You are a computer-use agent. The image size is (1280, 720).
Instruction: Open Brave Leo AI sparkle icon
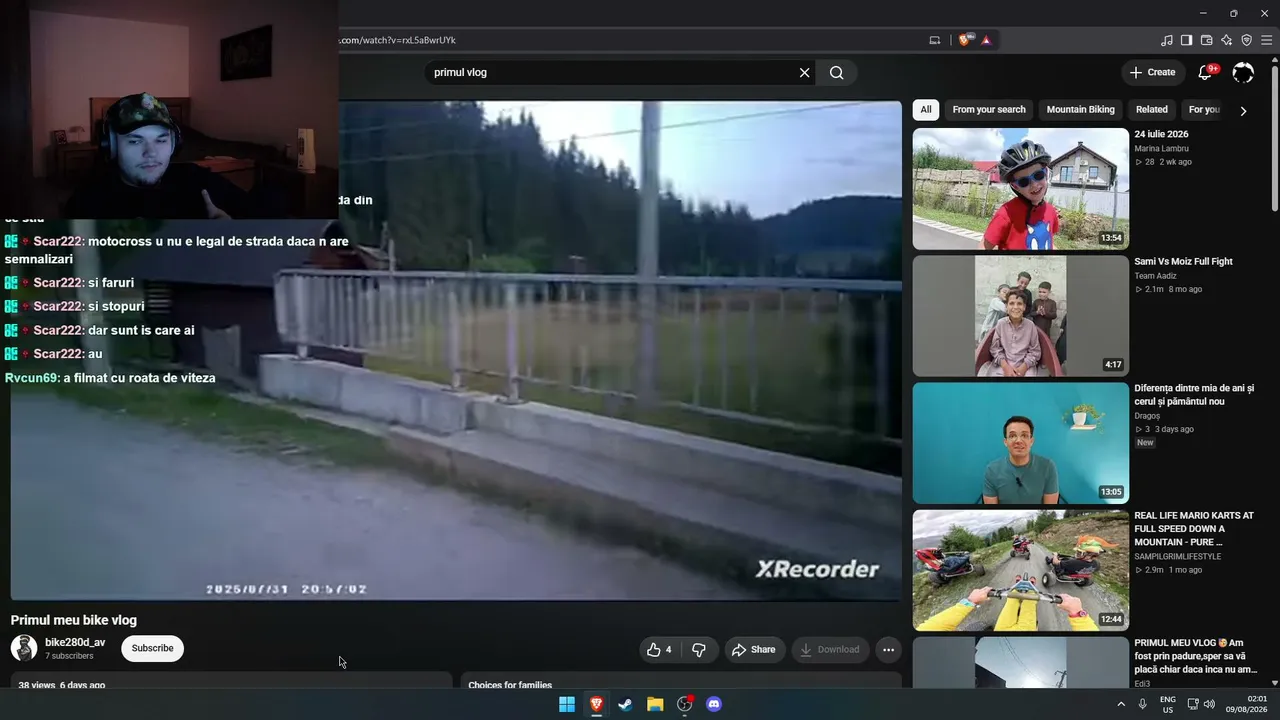pos(1227,40)
